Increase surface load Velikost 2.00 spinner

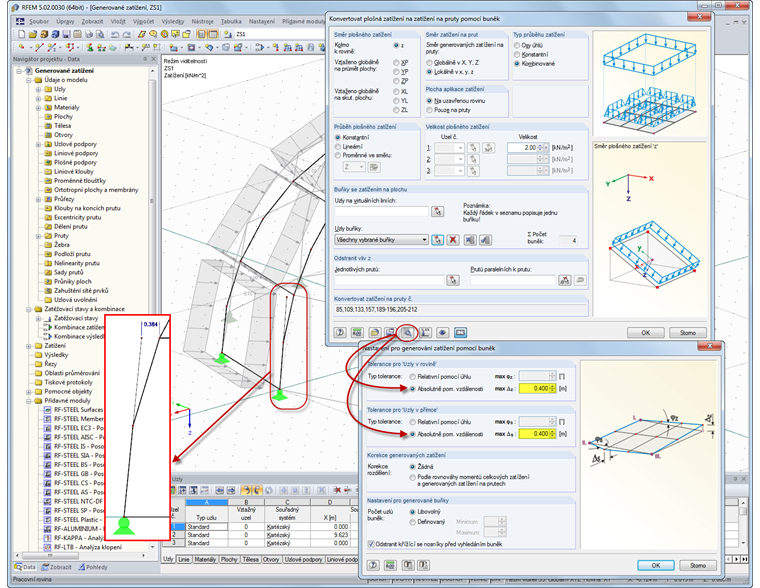point(540,145)
